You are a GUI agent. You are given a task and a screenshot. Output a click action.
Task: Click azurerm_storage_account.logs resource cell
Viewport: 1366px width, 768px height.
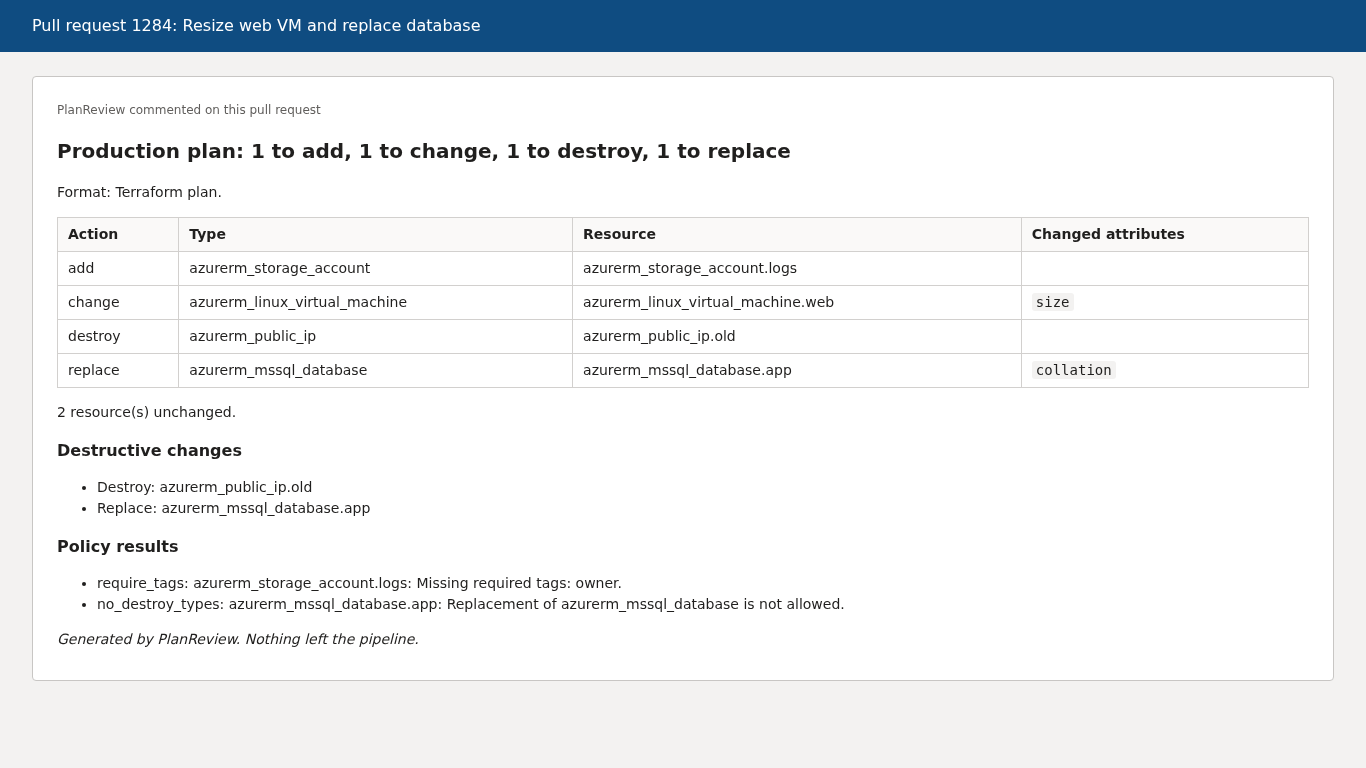click(797, 268)
